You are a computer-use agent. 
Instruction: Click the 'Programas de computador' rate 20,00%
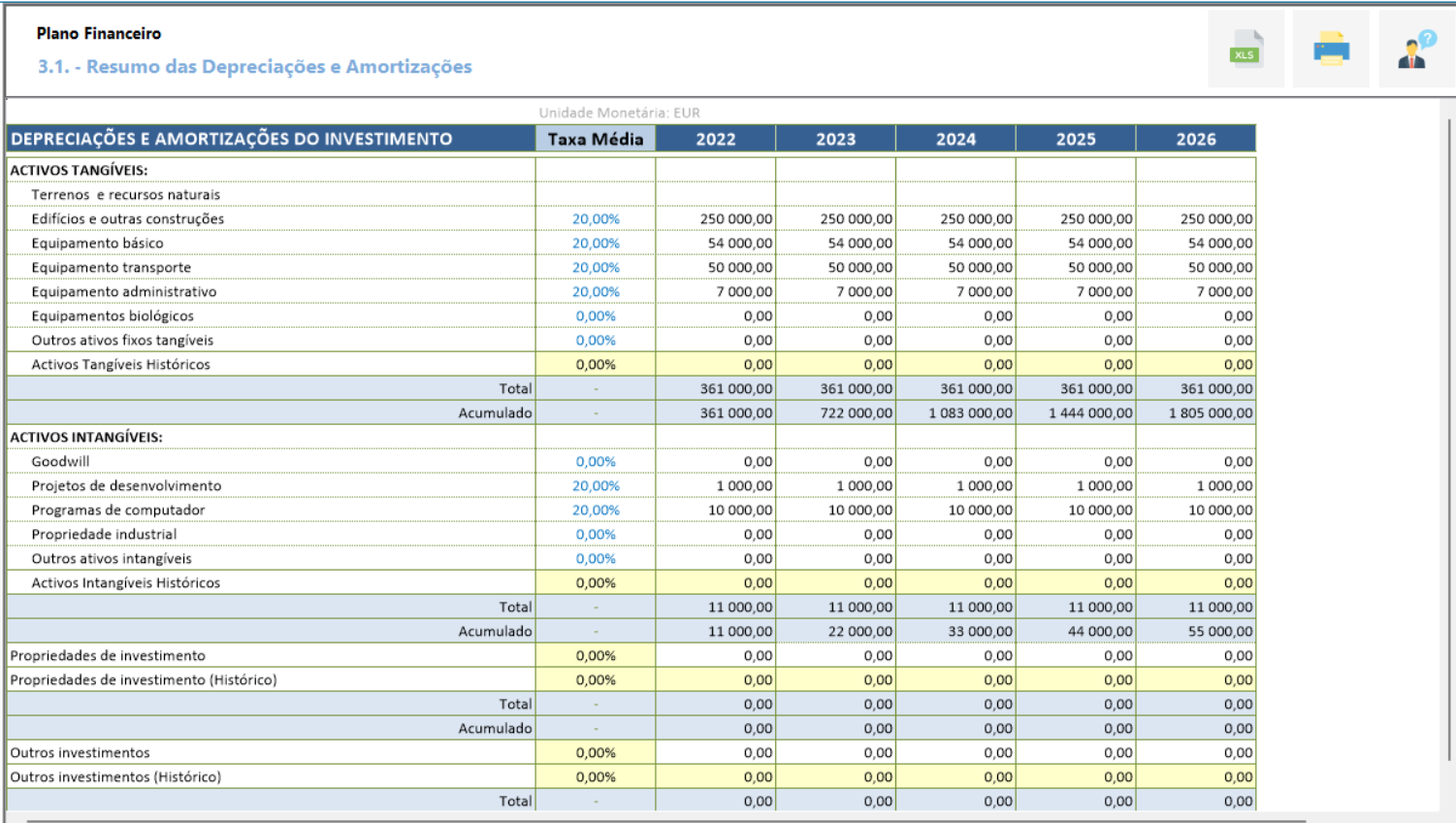click(596, 510)
